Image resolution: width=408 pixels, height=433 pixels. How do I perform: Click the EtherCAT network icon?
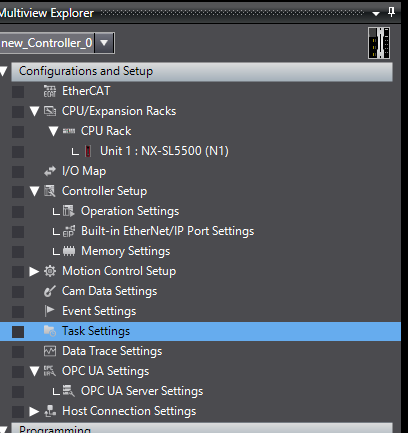click(x=50, y=91)
